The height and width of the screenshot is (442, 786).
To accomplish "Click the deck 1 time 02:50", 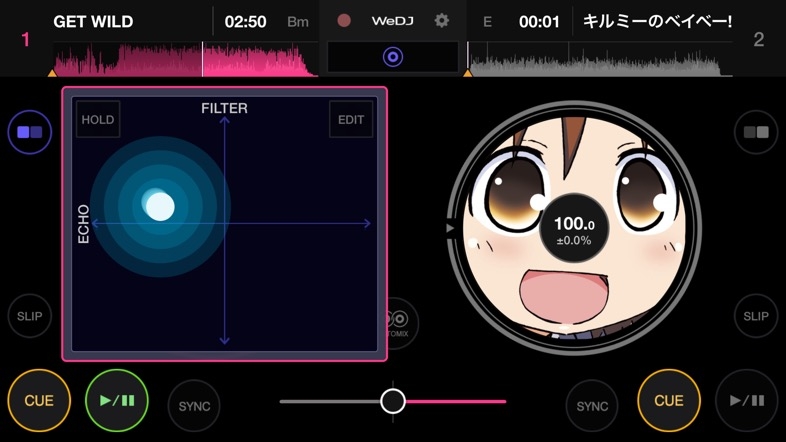I will (x=245, y=22).
